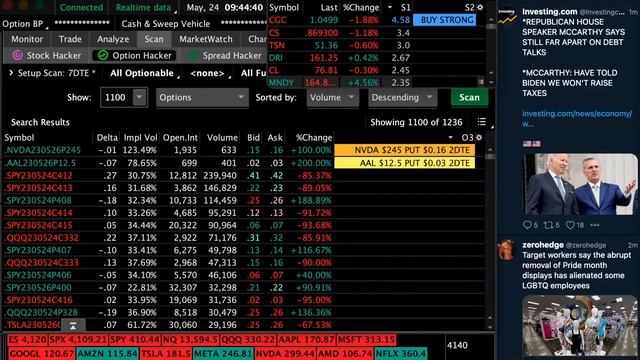Click the search results Volume column header

click(222, 138)
